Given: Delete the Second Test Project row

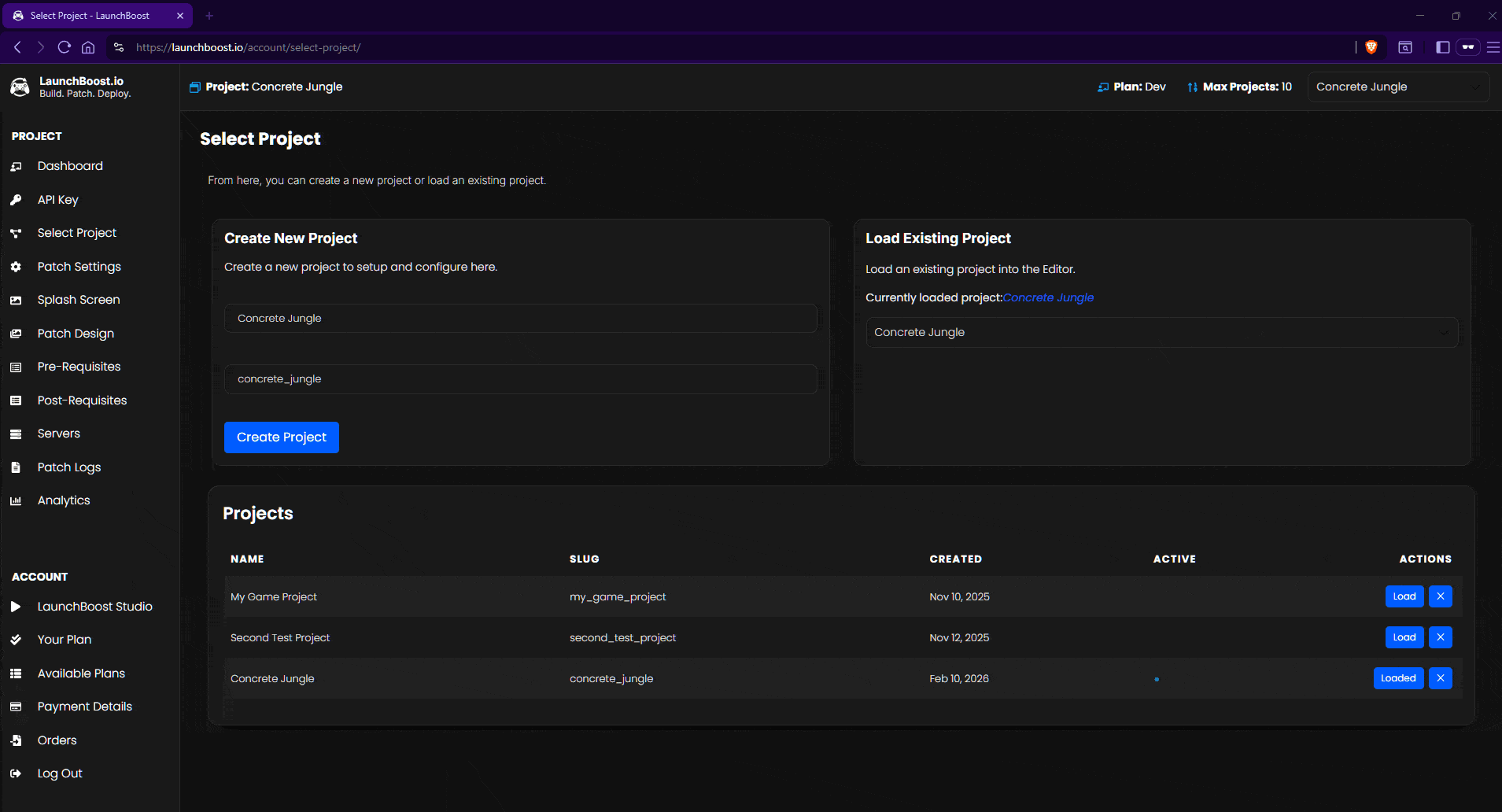Looking at the screenshot, I should pyautogui.click(x=1441, y=637).
